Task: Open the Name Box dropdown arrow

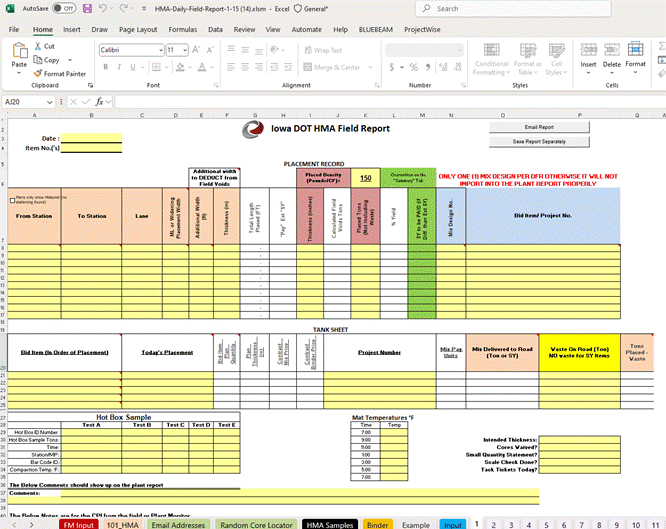Action: point(50,102)
